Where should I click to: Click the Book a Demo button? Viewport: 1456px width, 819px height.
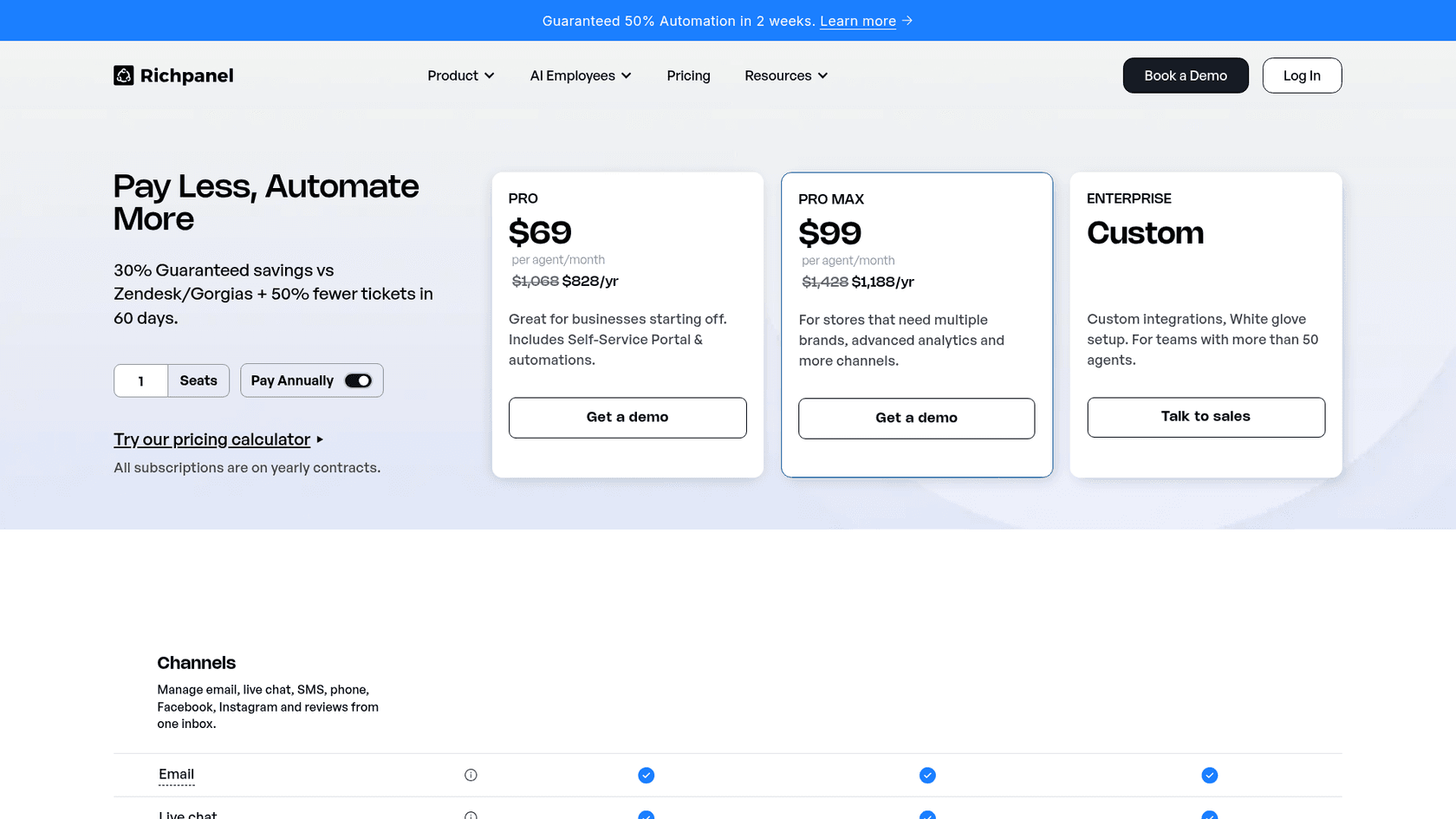pos(1186,75)
